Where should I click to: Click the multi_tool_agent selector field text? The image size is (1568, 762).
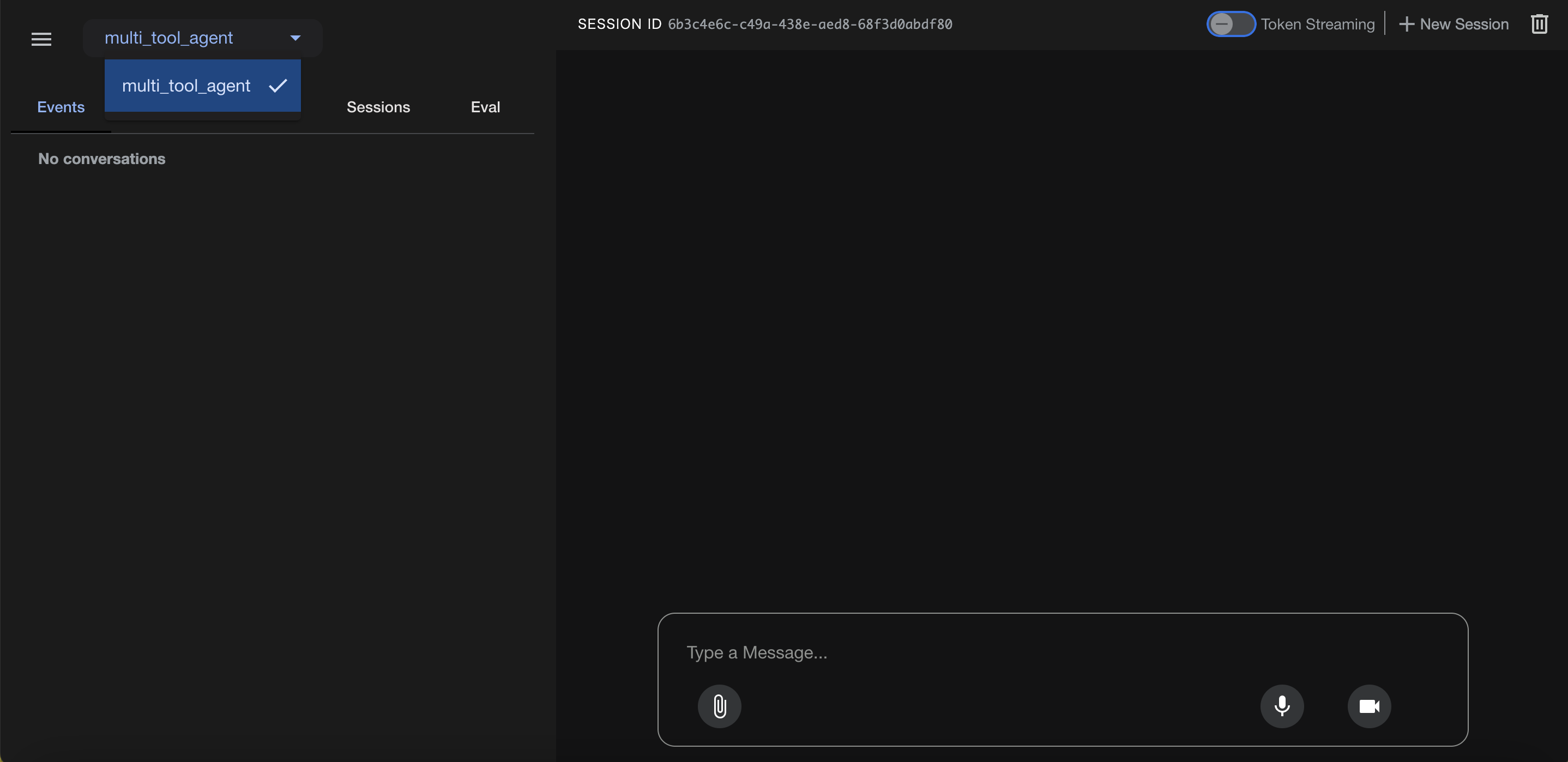tap(168, 38)
